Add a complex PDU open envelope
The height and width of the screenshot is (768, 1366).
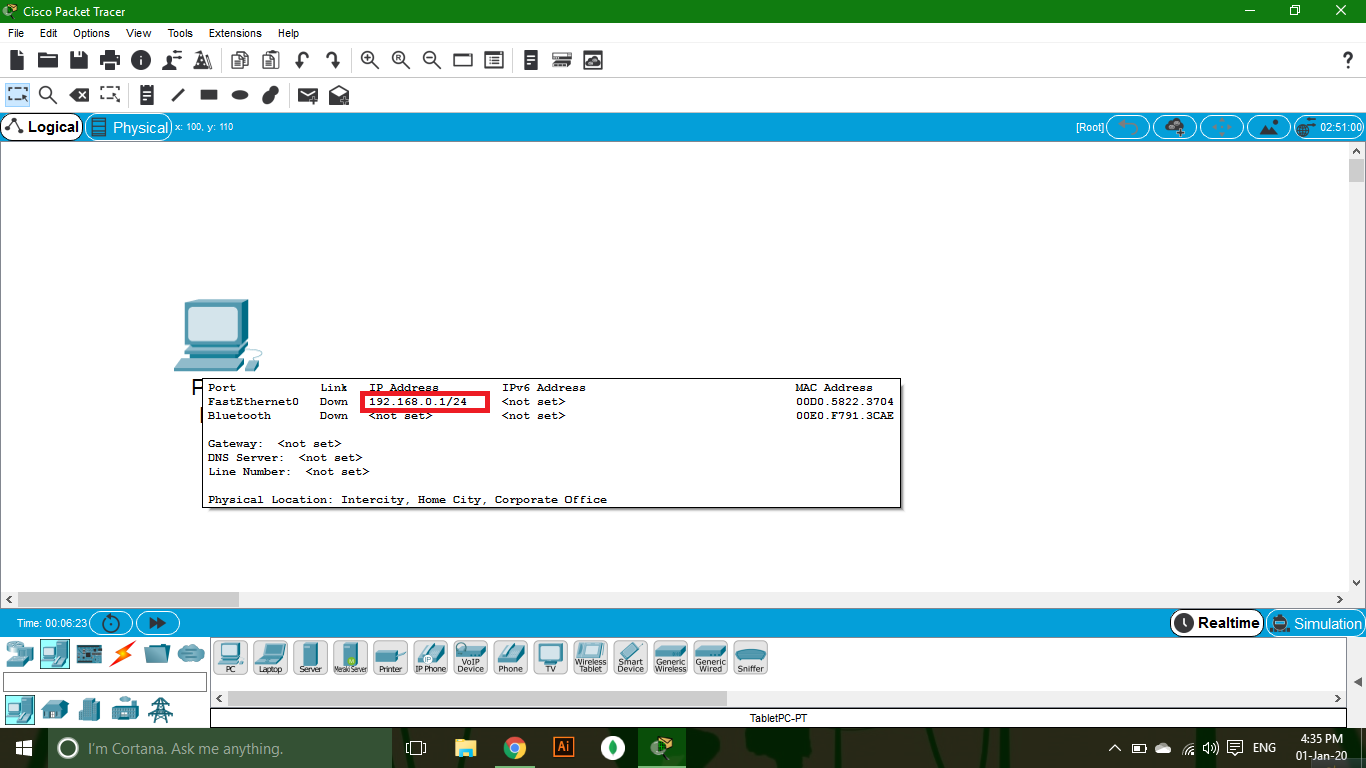(x=339, y=95)
